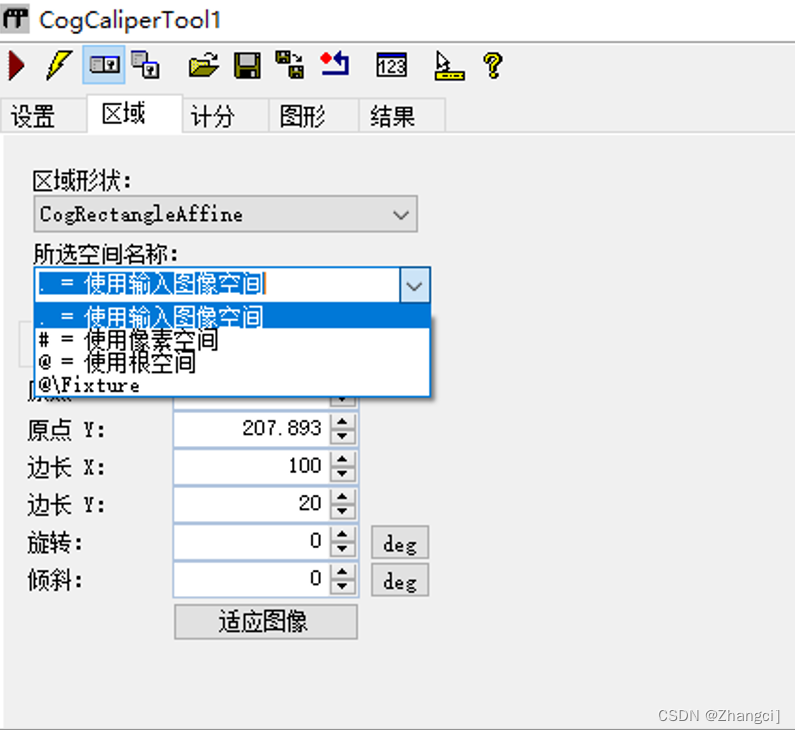Increase 边长 X with up arrow
This screenshot has height=734, width=795.
[x=342, y=459]
